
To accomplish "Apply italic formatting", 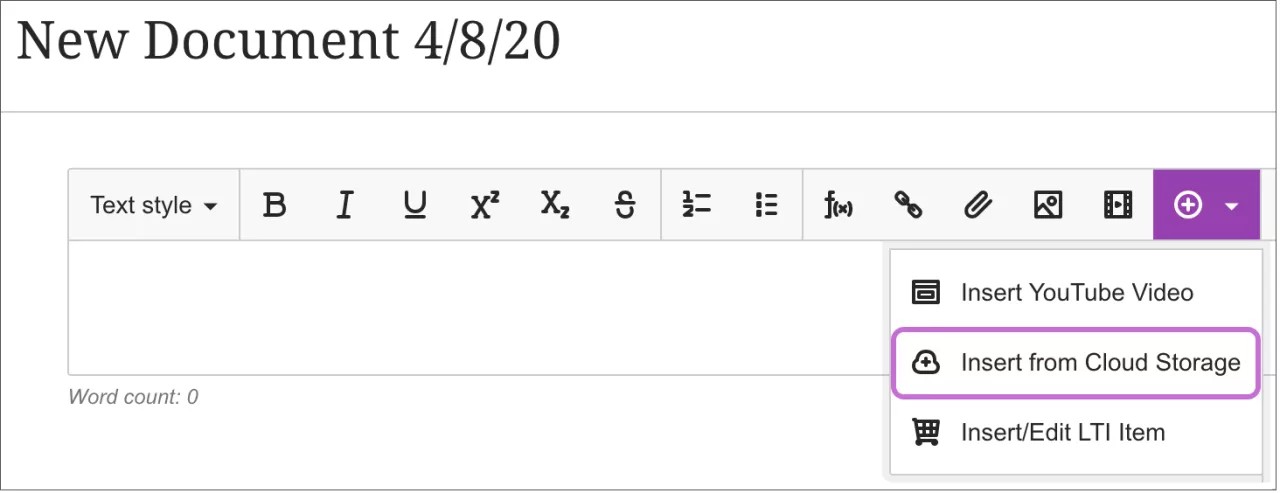I will coord(345,205).
